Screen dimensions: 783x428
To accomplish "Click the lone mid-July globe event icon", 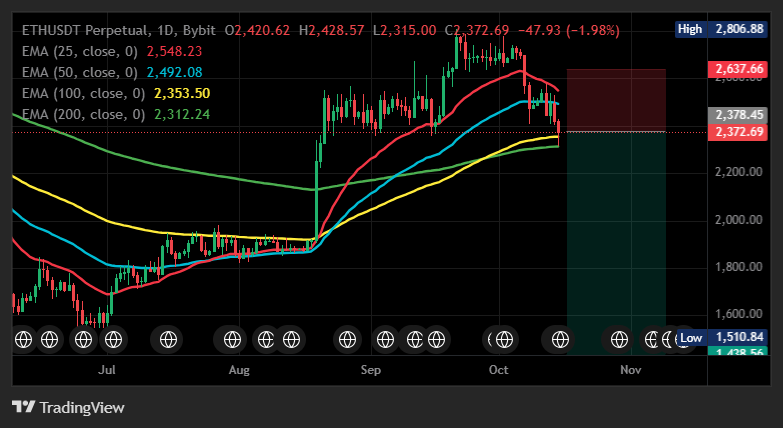I will [168, 340].
